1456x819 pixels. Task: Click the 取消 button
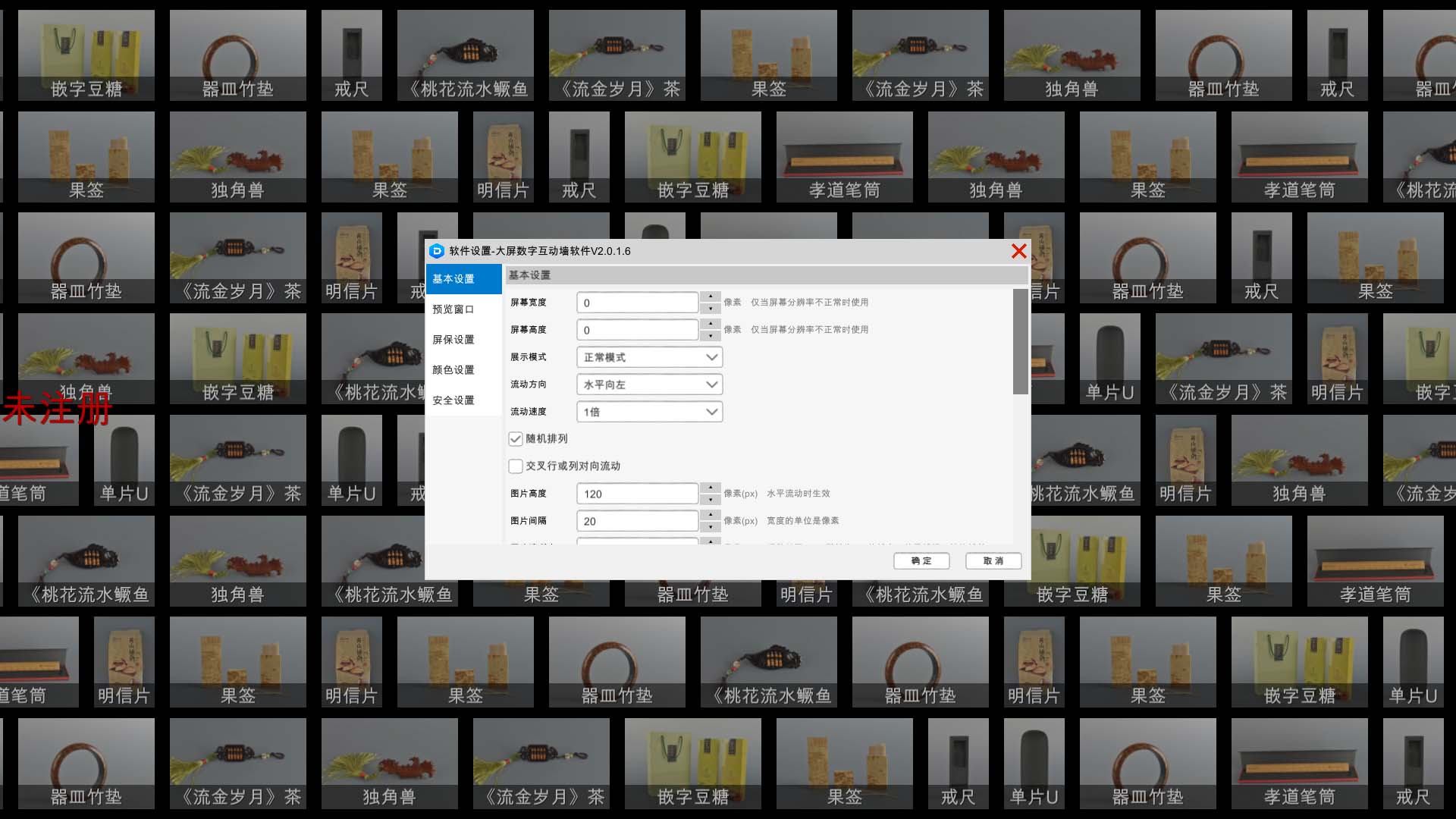(993, 561)
